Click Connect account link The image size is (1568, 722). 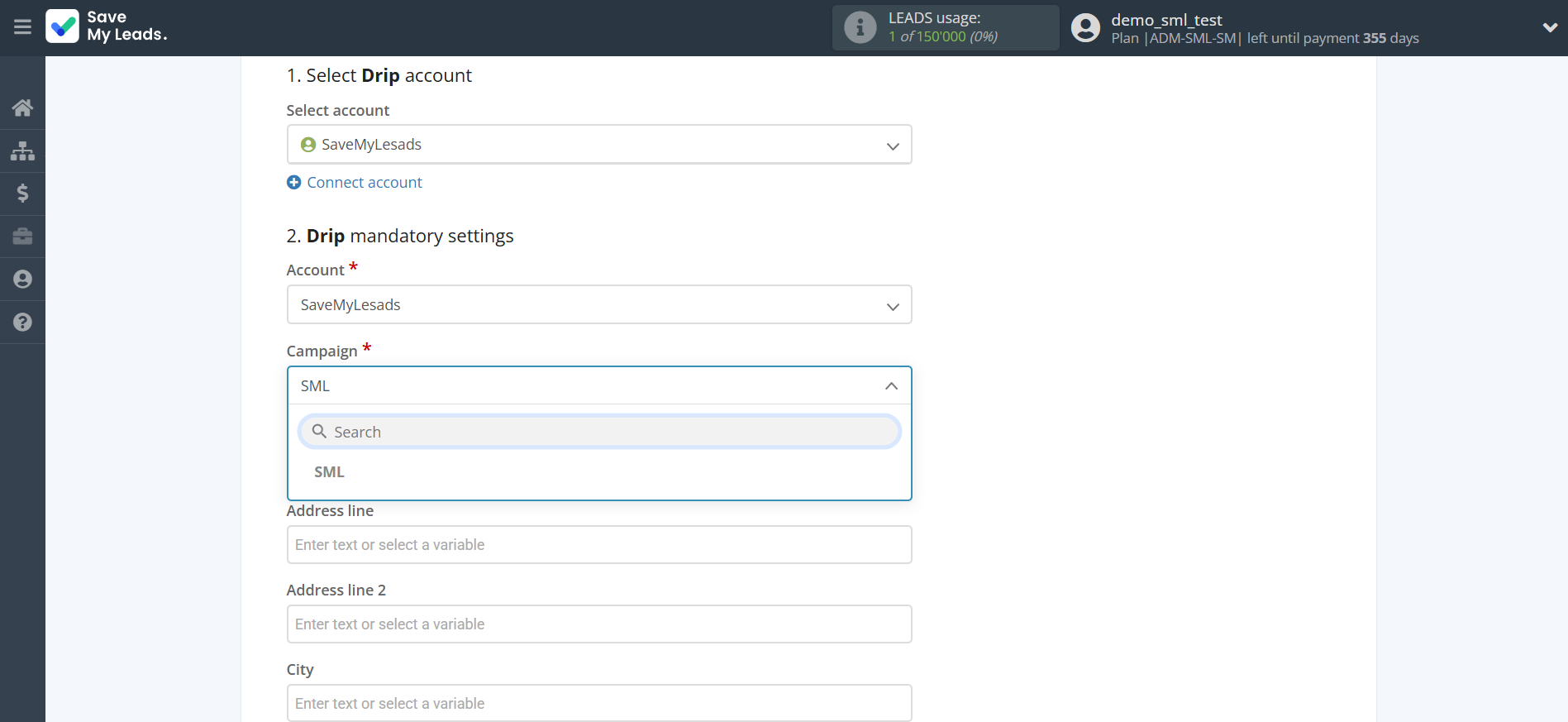tap(365, 183)
